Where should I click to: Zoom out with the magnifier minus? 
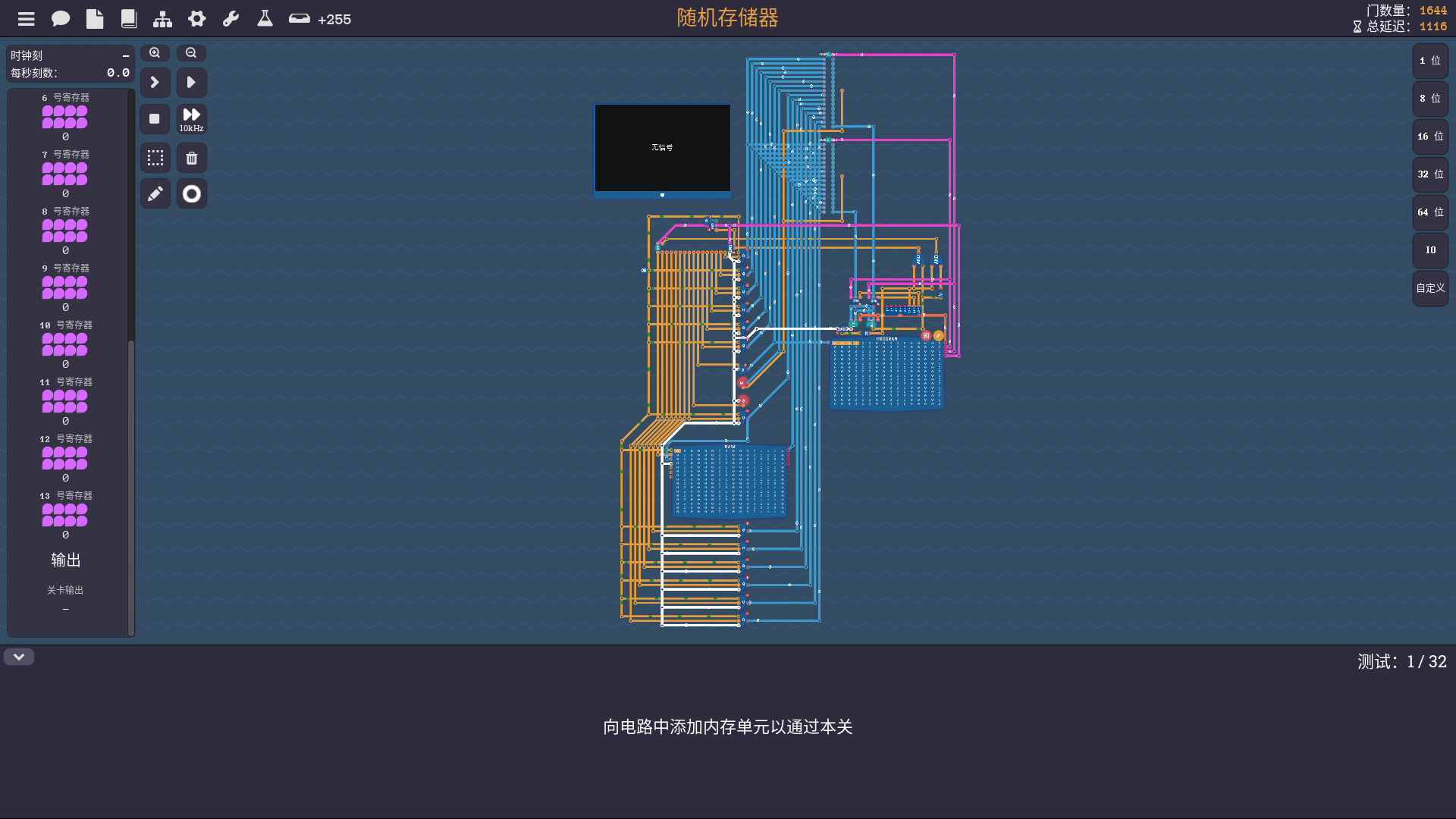coord(191,53)
